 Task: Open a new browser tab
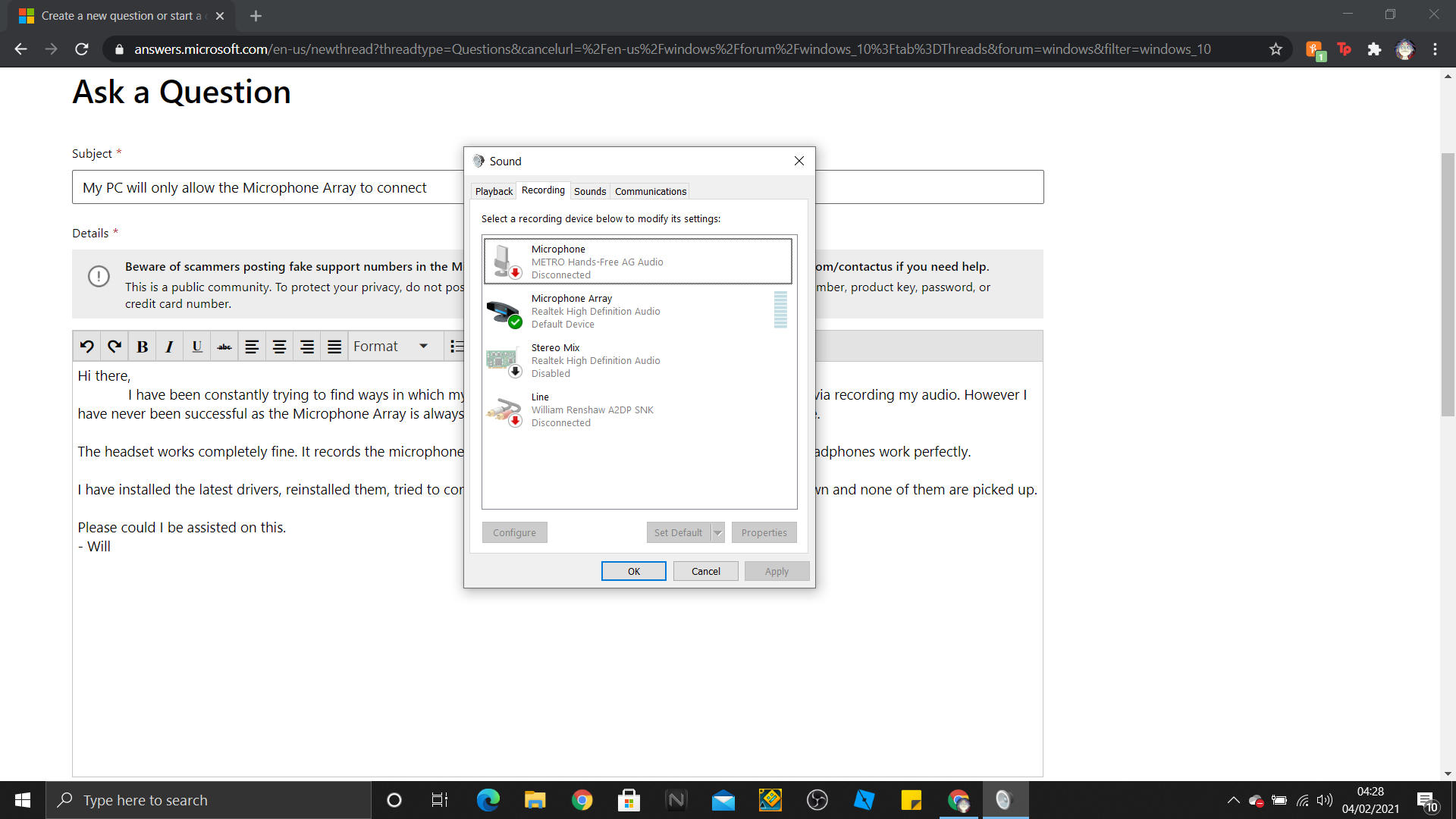256,16
